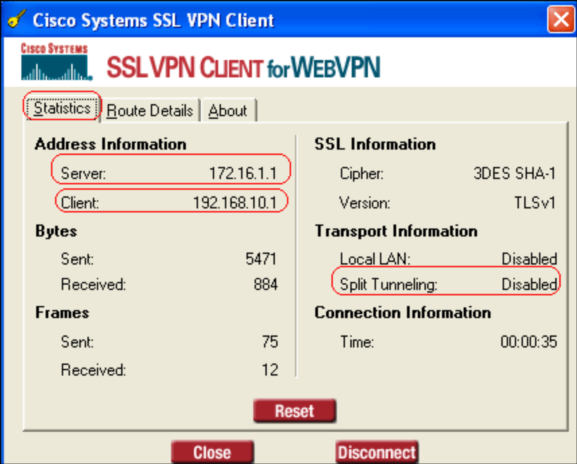Image resolution: width=577 pixels, height=464 pixels.
Task: Reset the statistics counters
Action: (294, 411)
